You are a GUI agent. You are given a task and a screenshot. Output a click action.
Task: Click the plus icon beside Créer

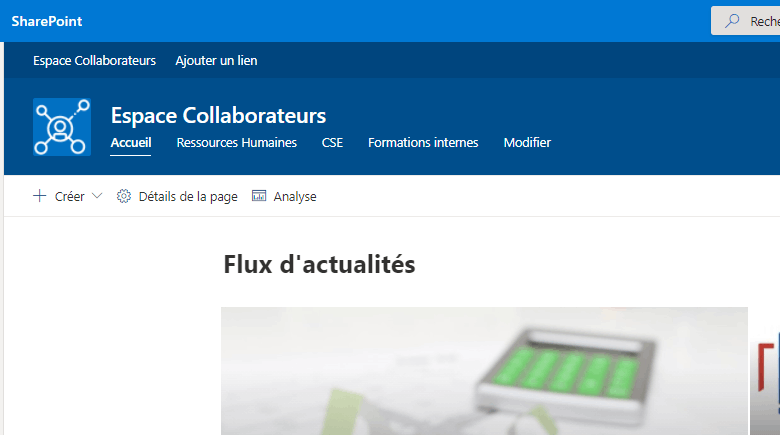(39, 196)
